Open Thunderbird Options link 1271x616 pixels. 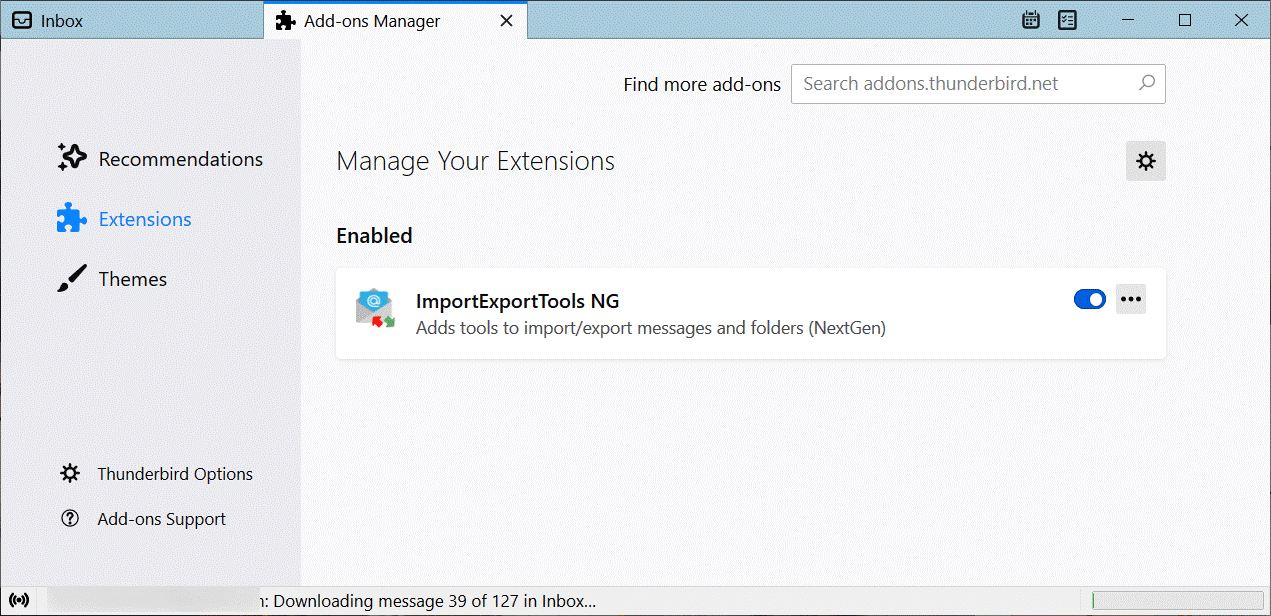pyautogui.click(x=175, y=474)
